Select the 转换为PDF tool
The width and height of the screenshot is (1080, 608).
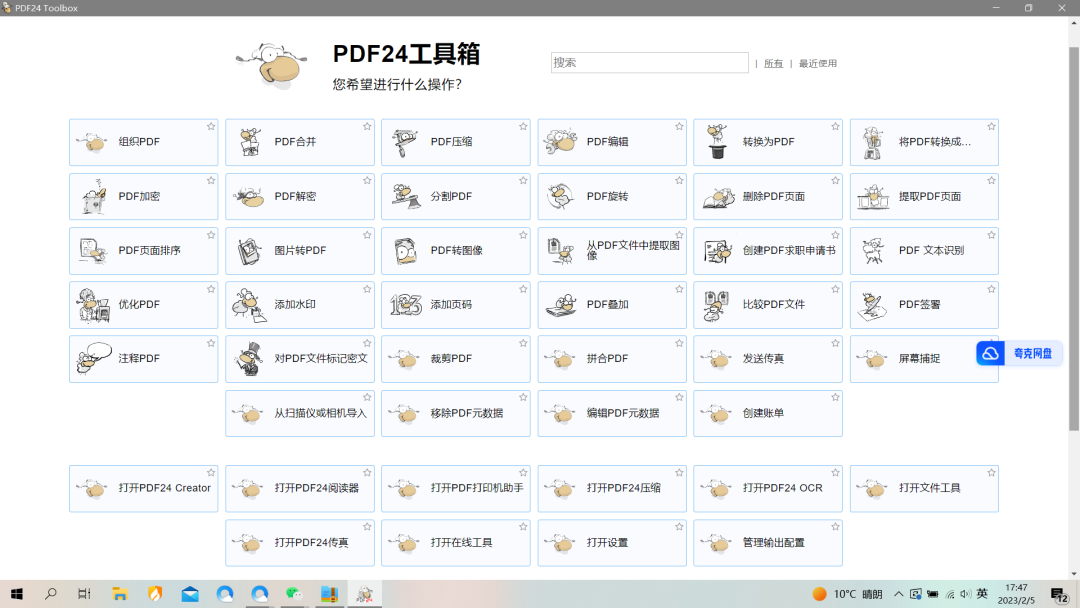point(768,142)
